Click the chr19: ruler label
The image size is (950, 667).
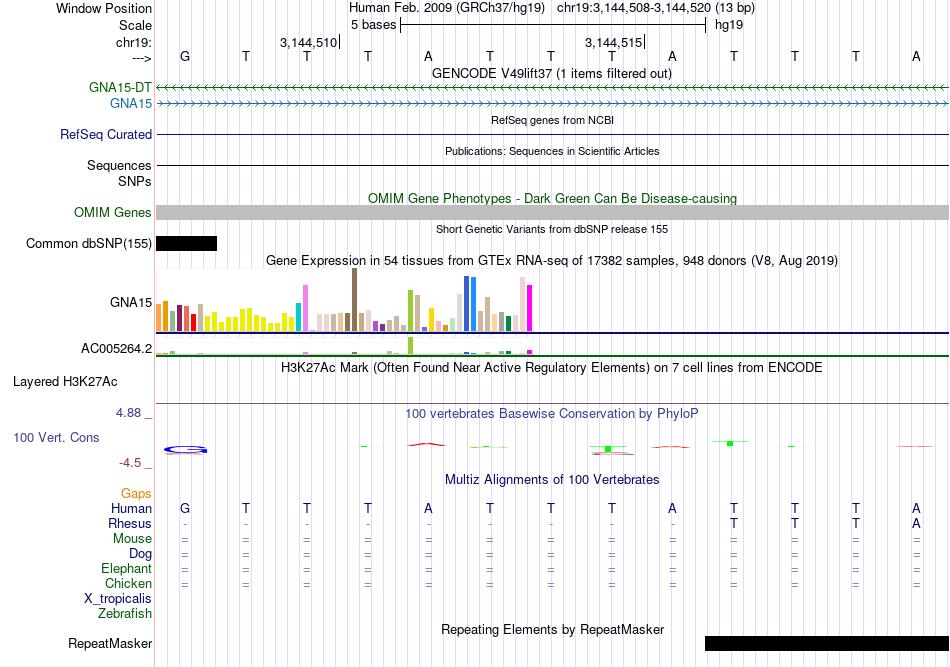coord(134,42)
